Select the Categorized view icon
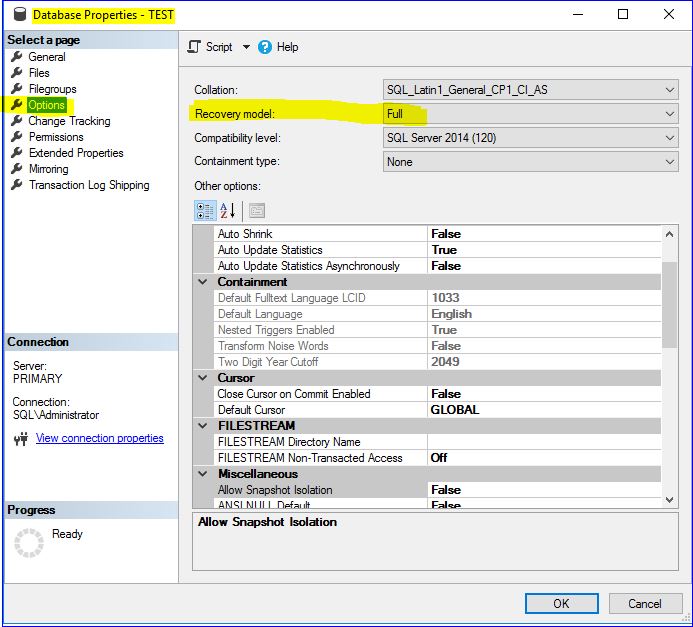The width and height of the screenshot is (693, 627). point(205,210)
